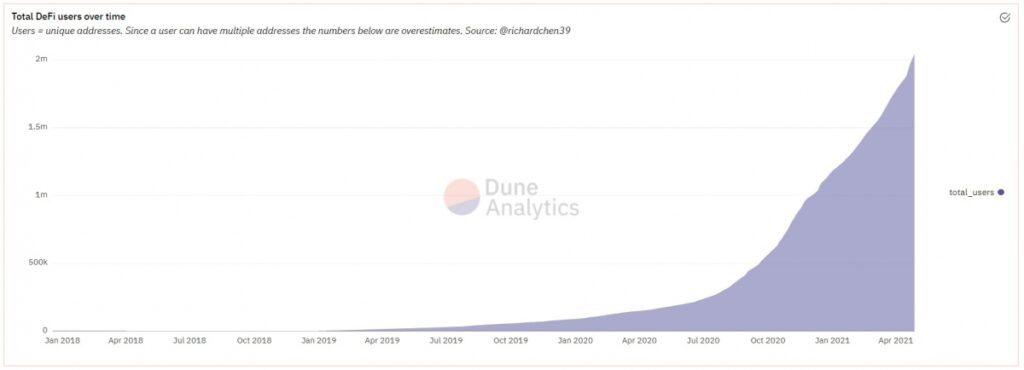Screen dimensions: 1024x370
Task: Click the Oct 2020 x-axis label
Action: click(x=768, y=341)
